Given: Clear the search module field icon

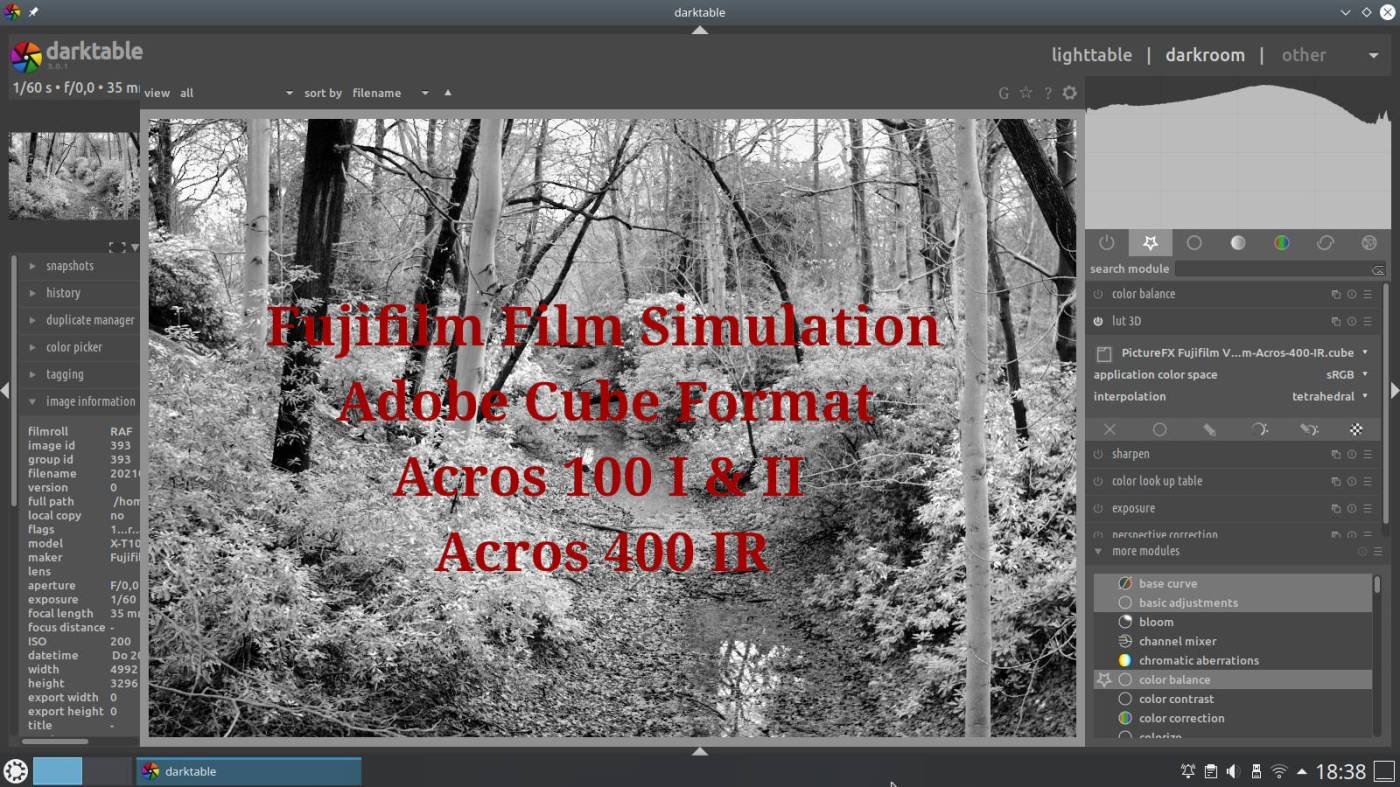Looking at the screenshot, I should 1378,270.
